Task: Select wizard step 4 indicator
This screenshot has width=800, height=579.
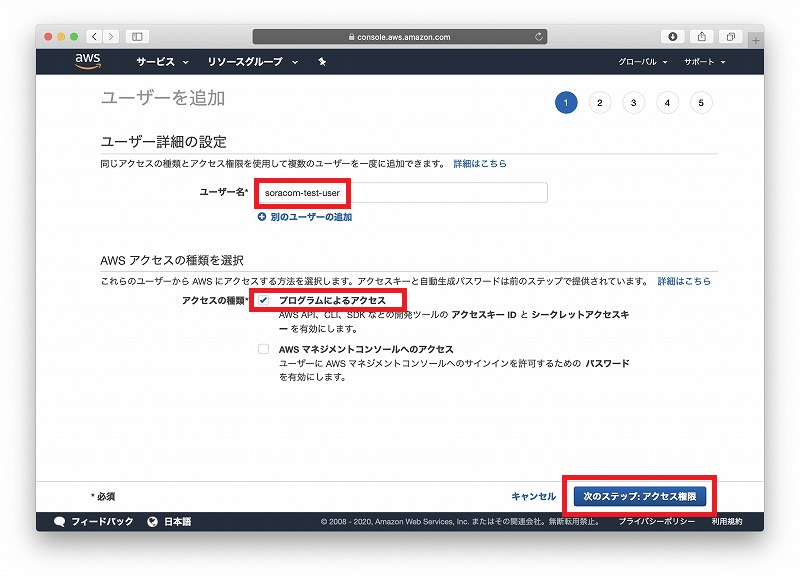Action: tap(667, 103)
